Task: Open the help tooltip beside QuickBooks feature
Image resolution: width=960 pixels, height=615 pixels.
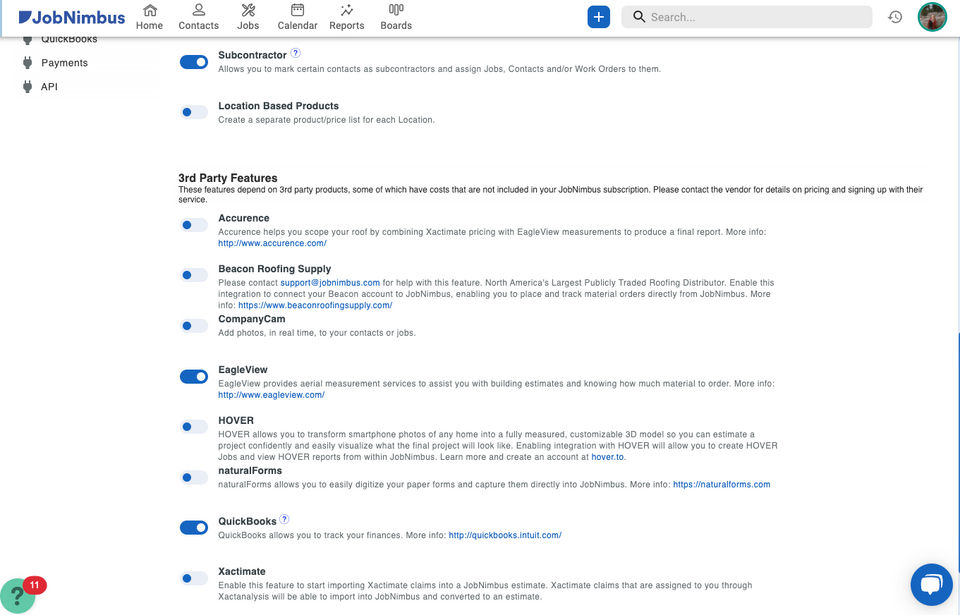Action: [284, 519]
